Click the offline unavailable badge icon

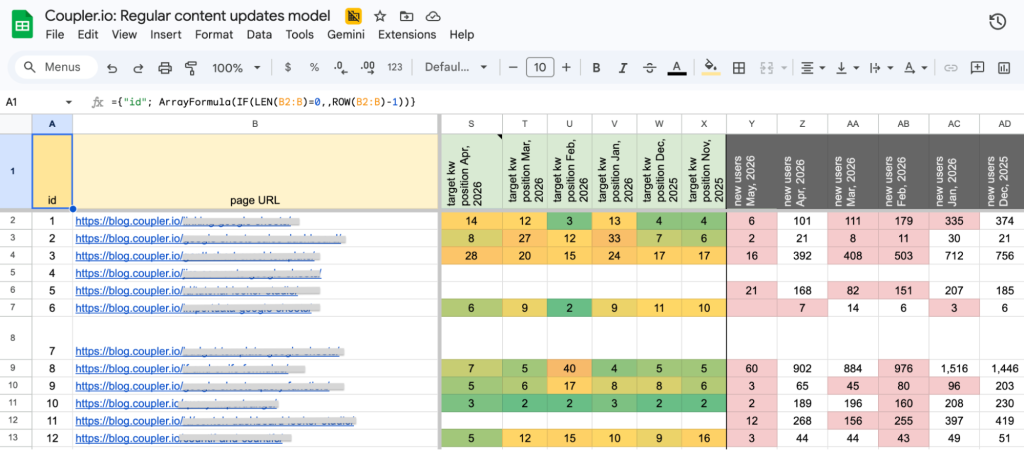click(x=353, y=16)
